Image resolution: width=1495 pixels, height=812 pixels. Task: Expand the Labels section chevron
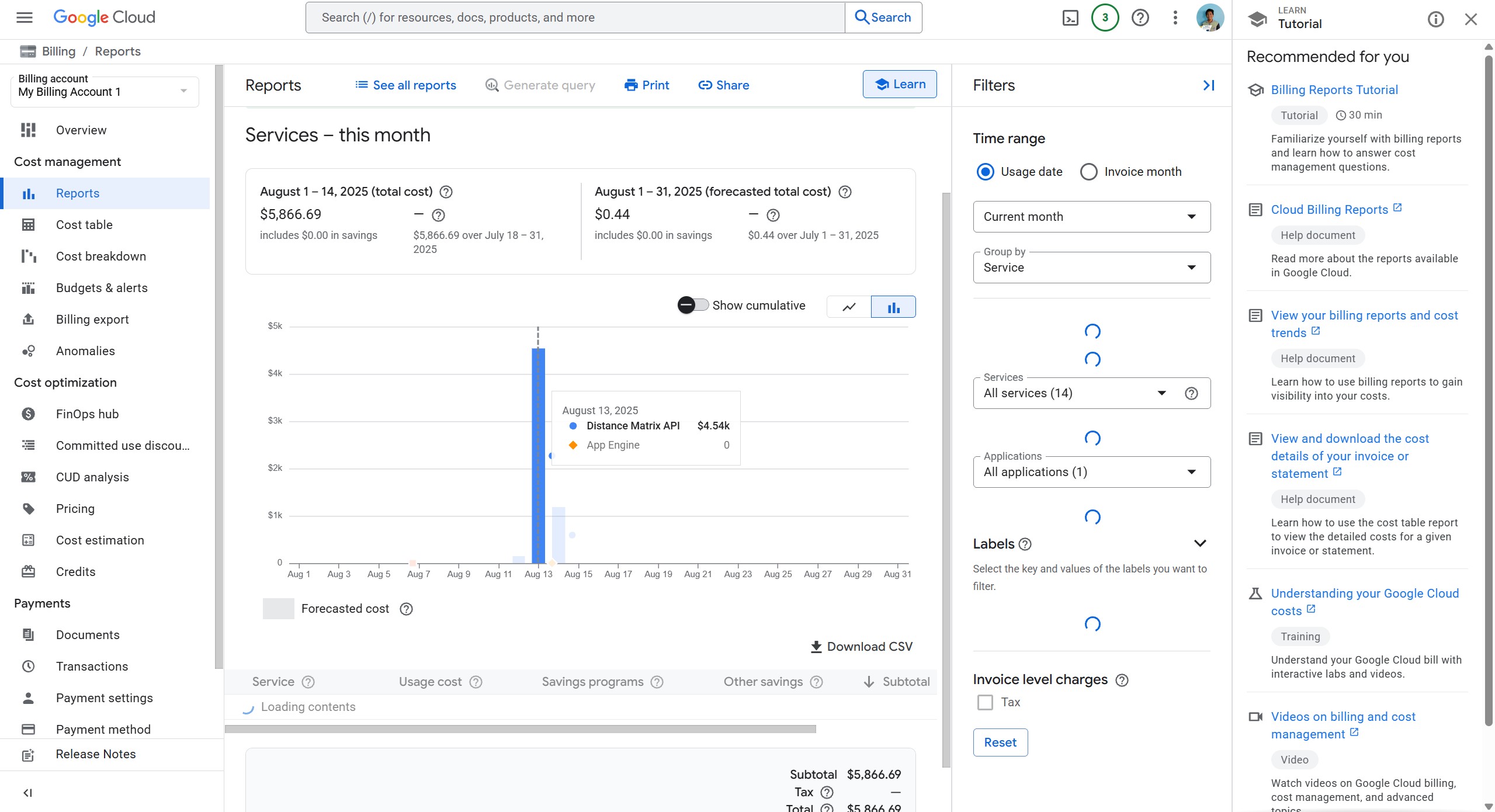(x=1200, y=544)
